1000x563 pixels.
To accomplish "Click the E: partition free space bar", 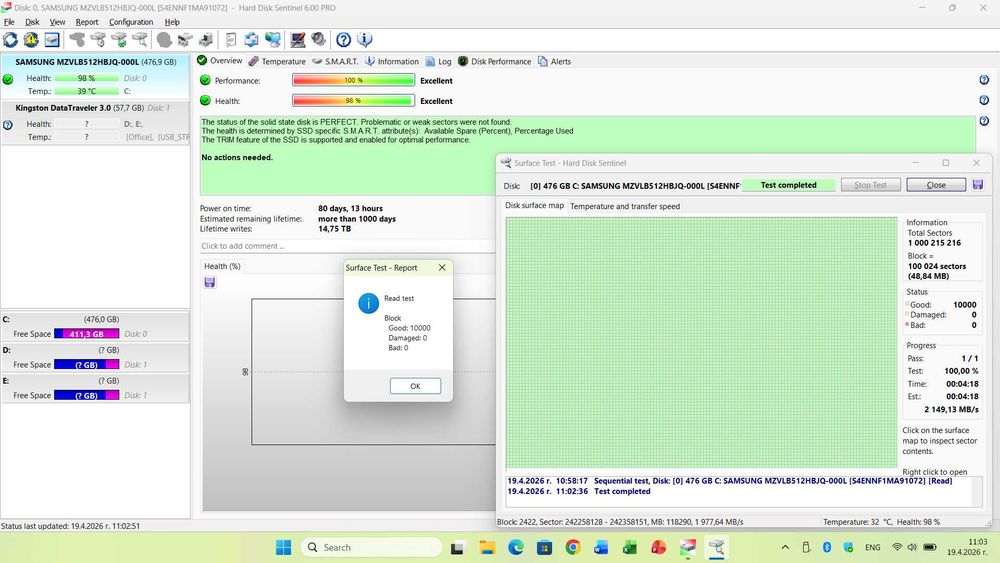I will click(x=87, y=395).
